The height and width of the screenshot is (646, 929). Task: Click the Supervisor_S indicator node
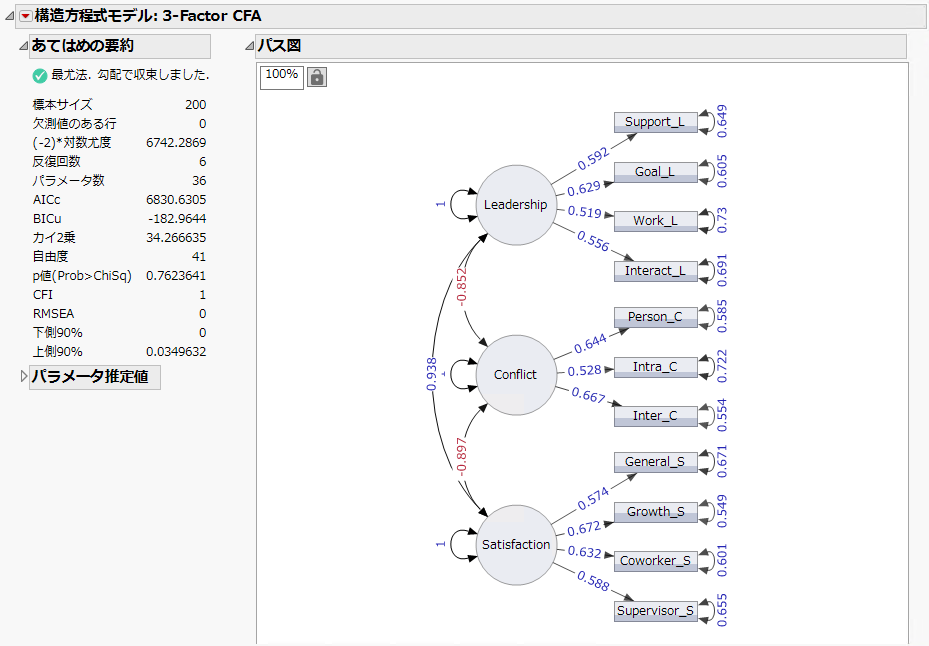(x=655, y=611)
